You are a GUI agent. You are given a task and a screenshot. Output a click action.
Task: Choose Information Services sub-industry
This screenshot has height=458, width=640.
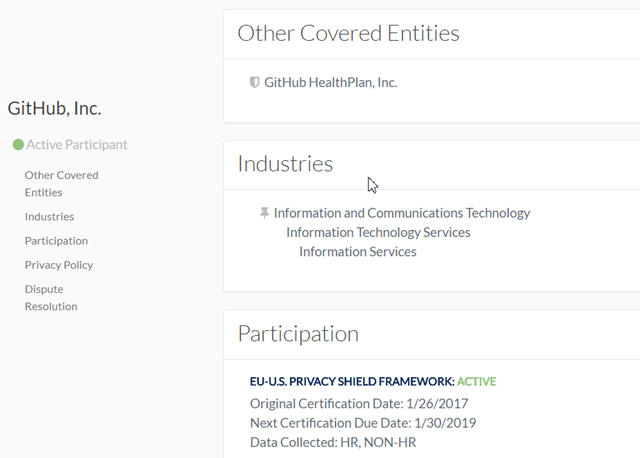[358, 251]
